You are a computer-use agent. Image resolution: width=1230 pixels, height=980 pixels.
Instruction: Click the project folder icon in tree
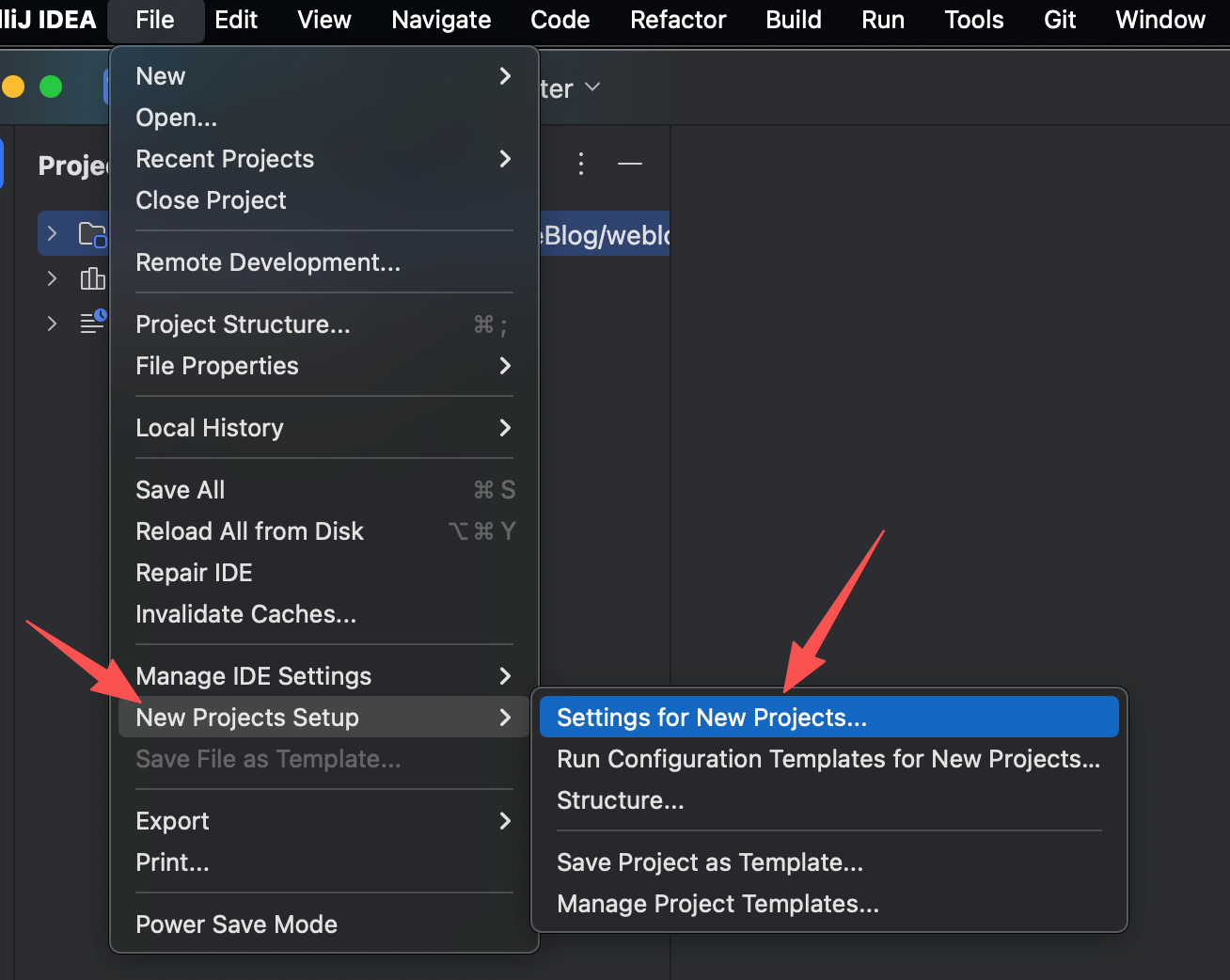(x=92, y=234)
